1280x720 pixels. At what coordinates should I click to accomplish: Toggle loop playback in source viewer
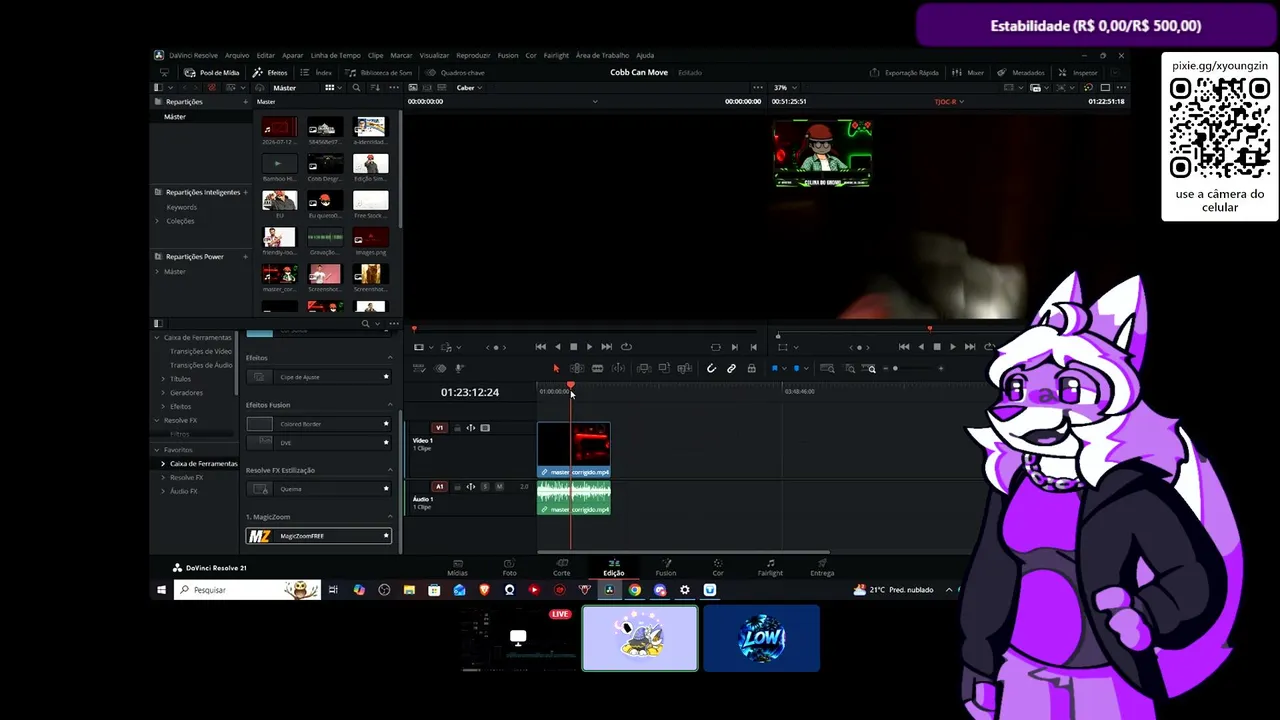tap(626, 347)
